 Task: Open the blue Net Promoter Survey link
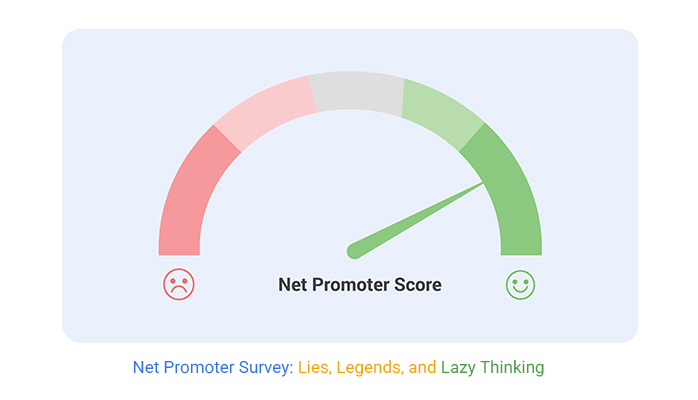tap(213, 368)
